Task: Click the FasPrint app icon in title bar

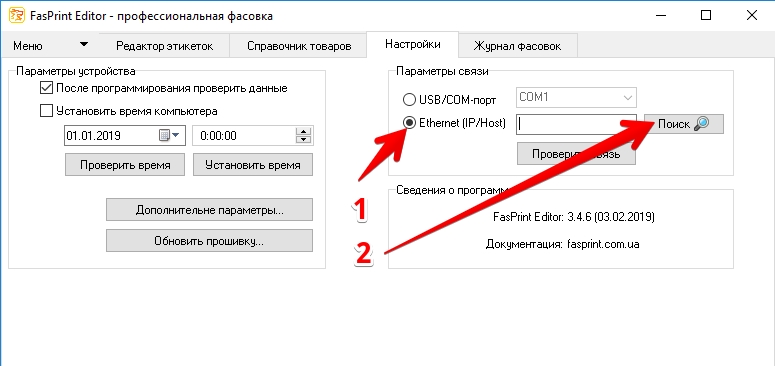Action: [x=16, y=15]
